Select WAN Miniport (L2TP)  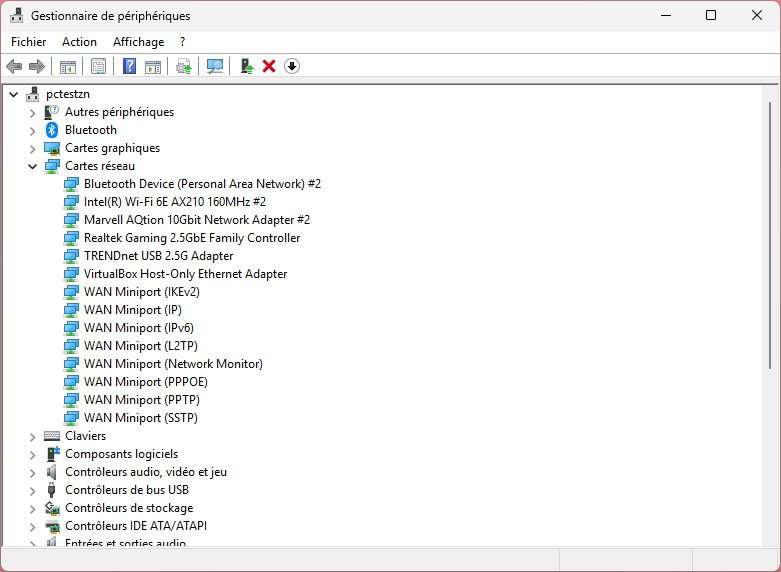point(140,345)
